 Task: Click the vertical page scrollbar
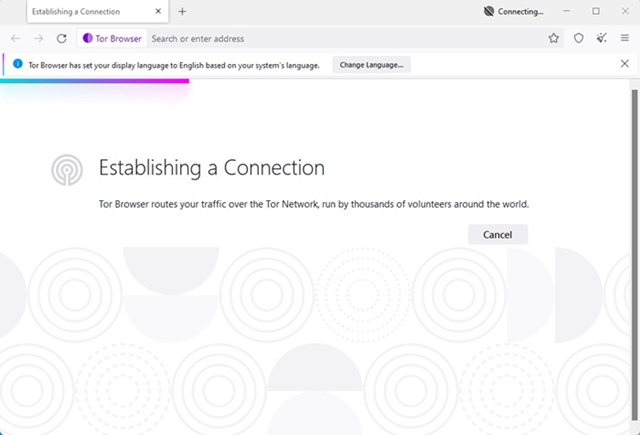pyautogui.click(x=634, y=255)
